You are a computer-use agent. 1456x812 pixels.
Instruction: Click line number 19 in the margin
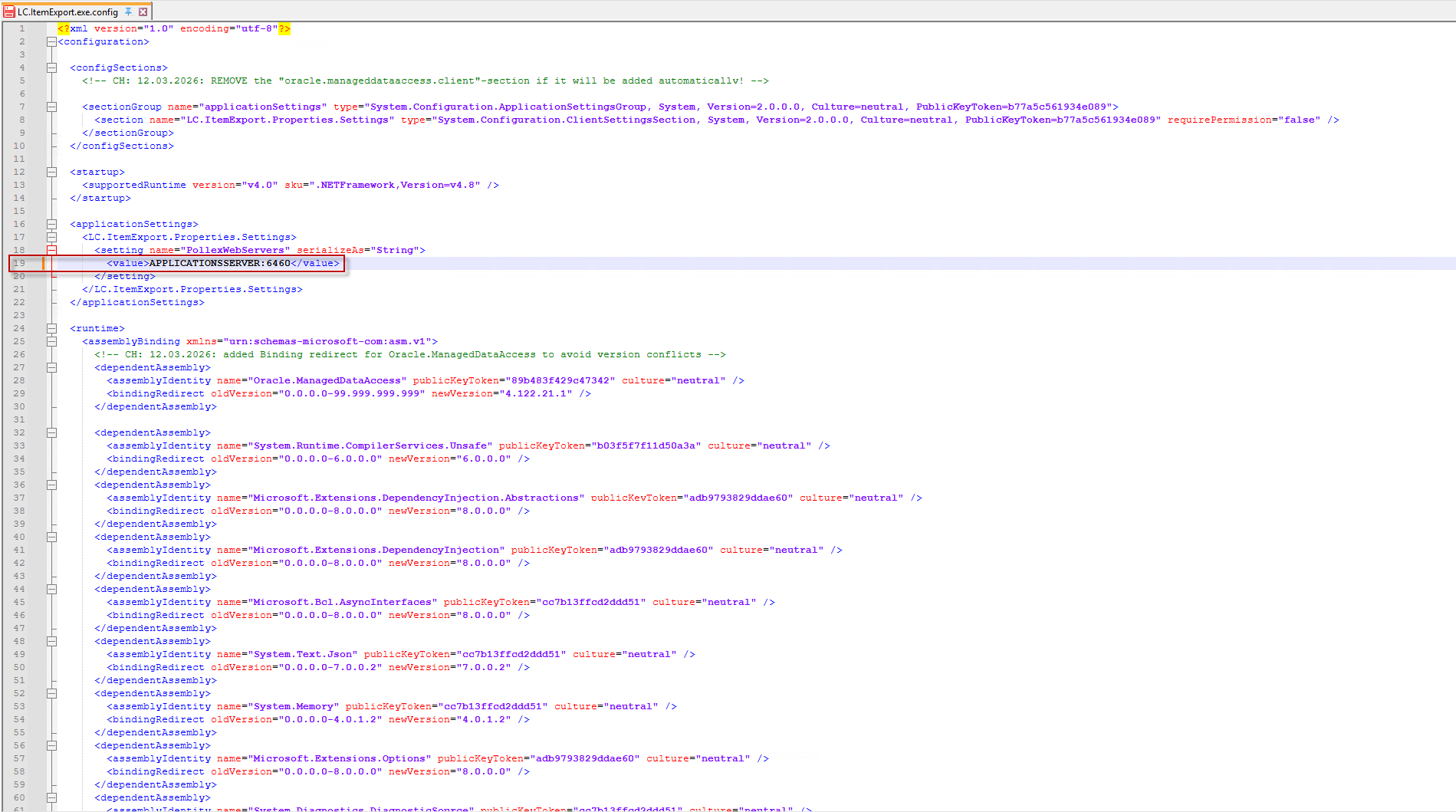[x=19, y=263]
